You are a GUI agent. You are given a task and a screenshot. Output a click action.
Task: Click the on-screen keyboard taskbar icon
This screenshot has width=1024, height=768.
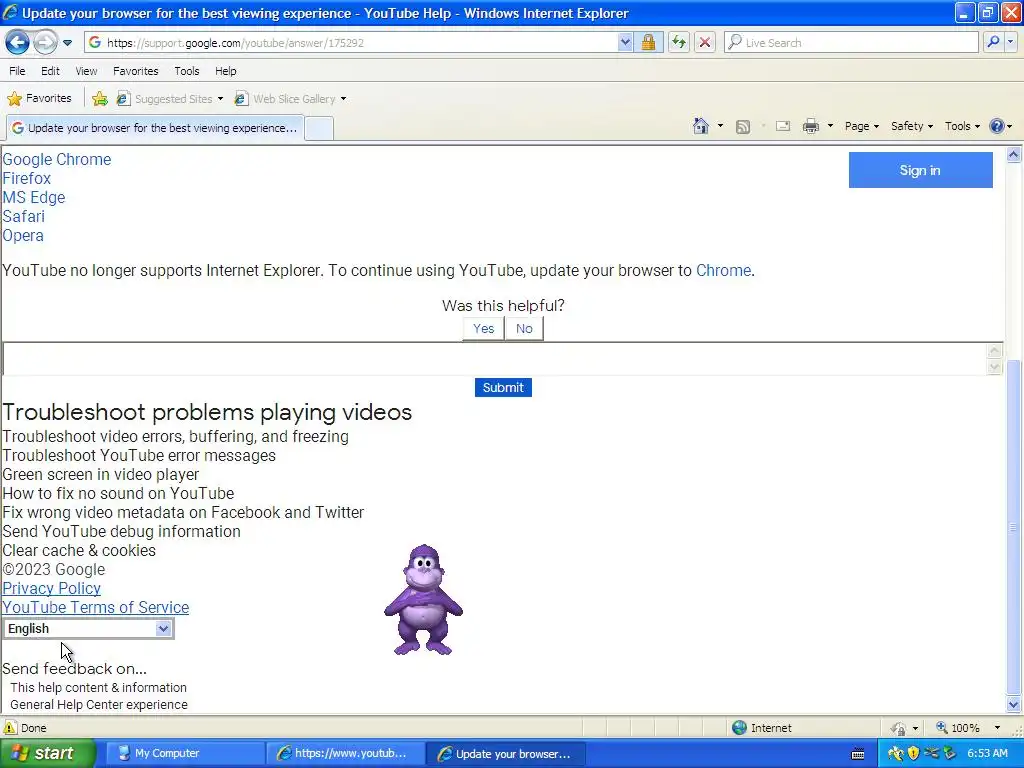(858, 754)
